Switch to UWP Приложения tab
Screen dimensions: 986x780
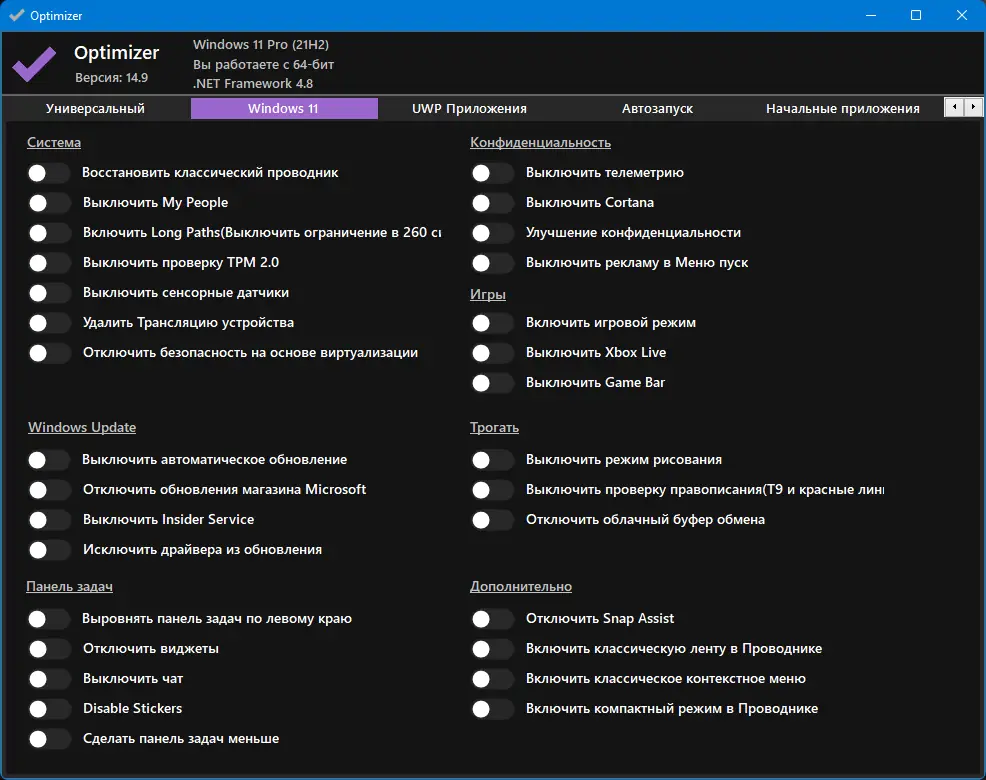coord(469,108)
